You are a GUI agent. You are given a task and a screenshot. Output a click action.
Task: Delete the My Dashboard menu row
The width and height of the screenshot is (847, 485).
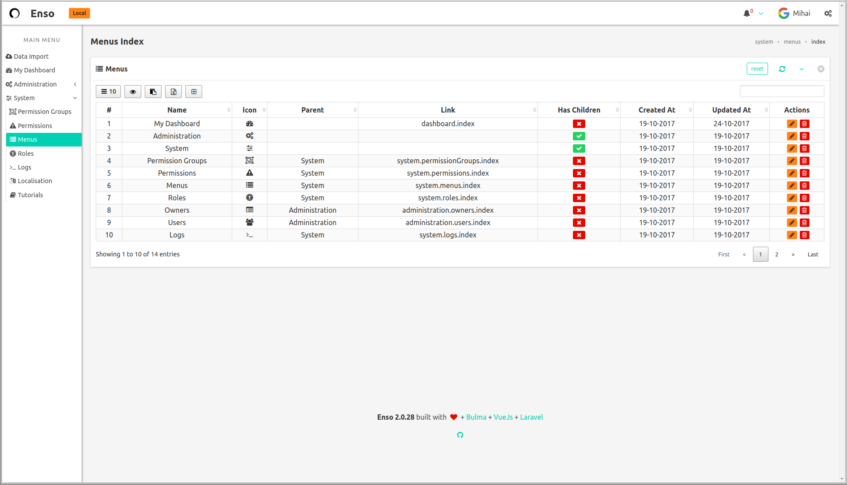tap(804, 124)
